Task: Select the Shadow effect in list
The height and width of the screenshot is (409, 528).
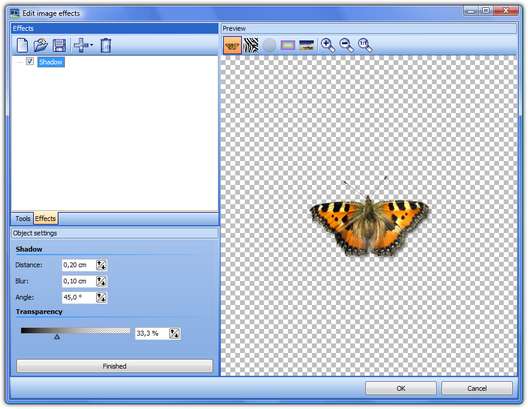Action: (x=51, y=62)
